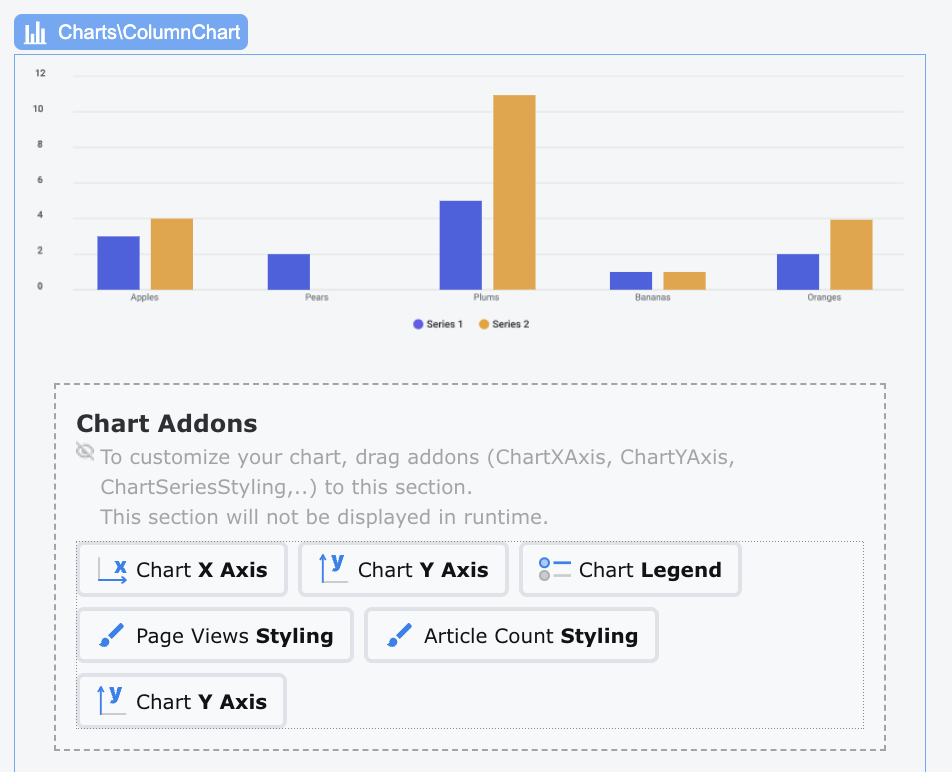Click the brush icon on Page Views Styling

point(111,634)
